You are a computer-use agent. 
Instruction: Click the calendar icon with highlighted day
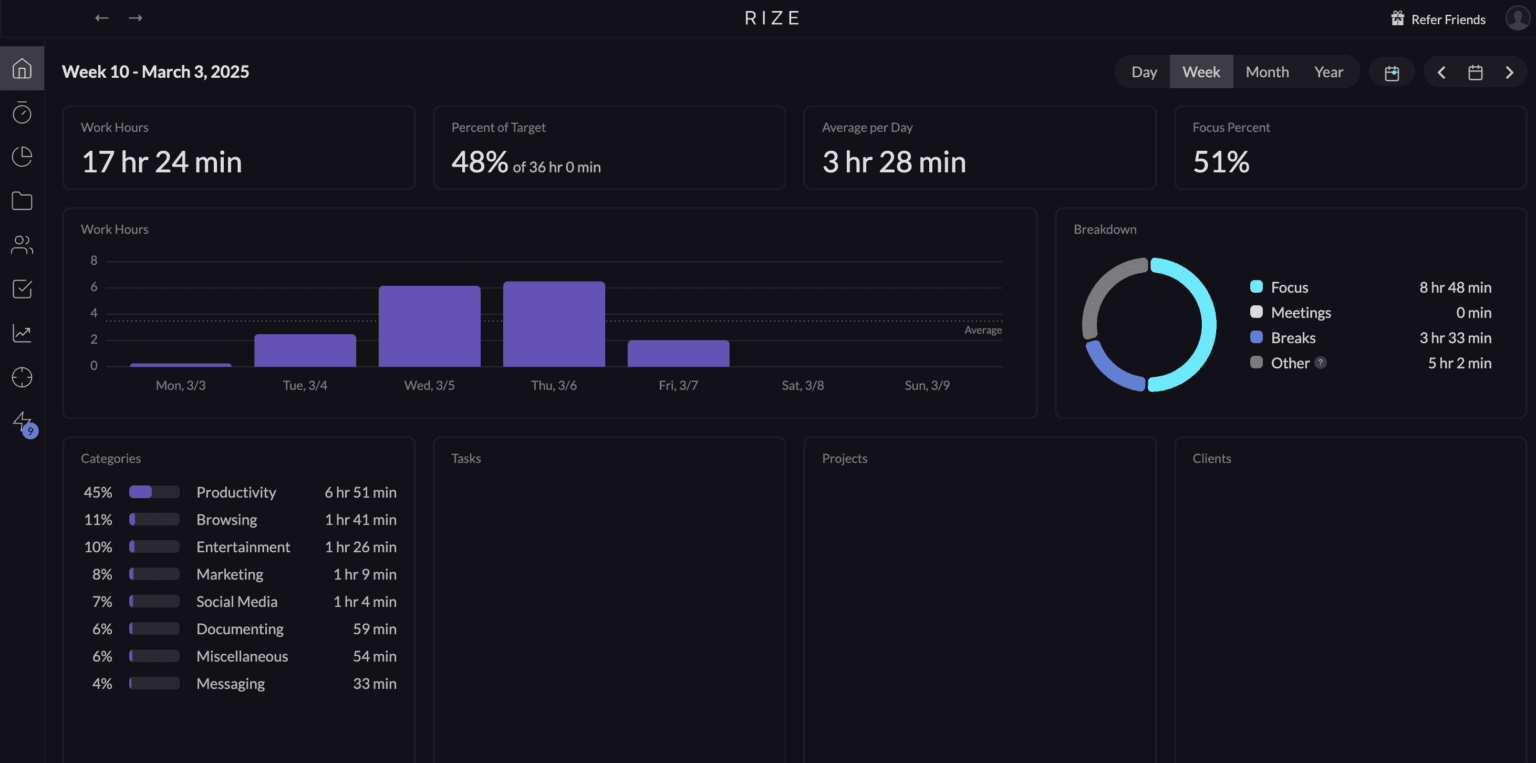tap(1391, 72)
